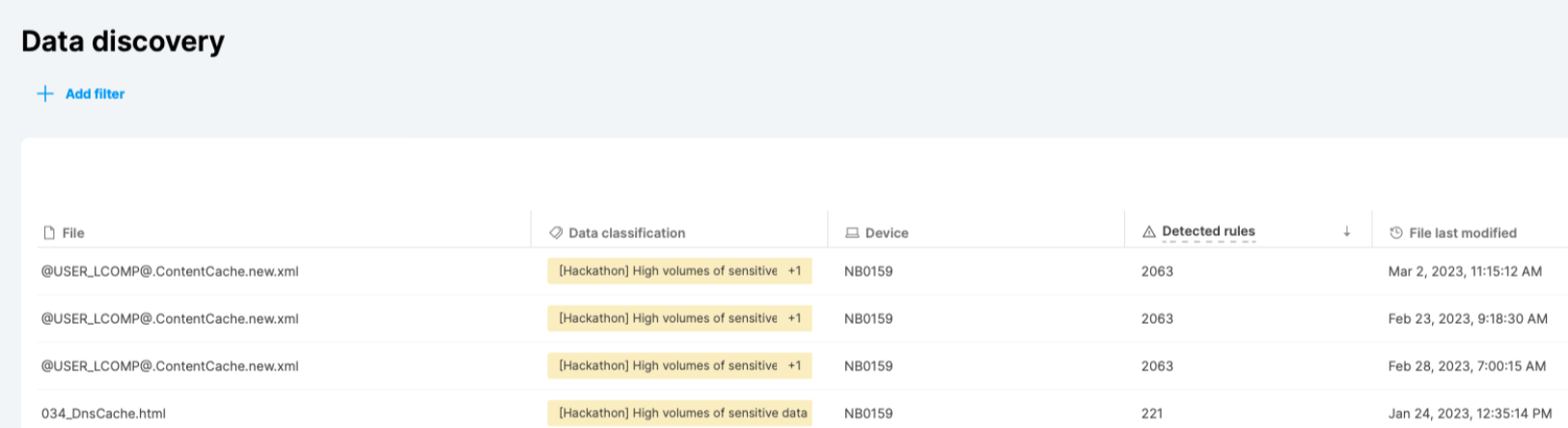Expand the +1 badge in third row classification

pos(794,365)
